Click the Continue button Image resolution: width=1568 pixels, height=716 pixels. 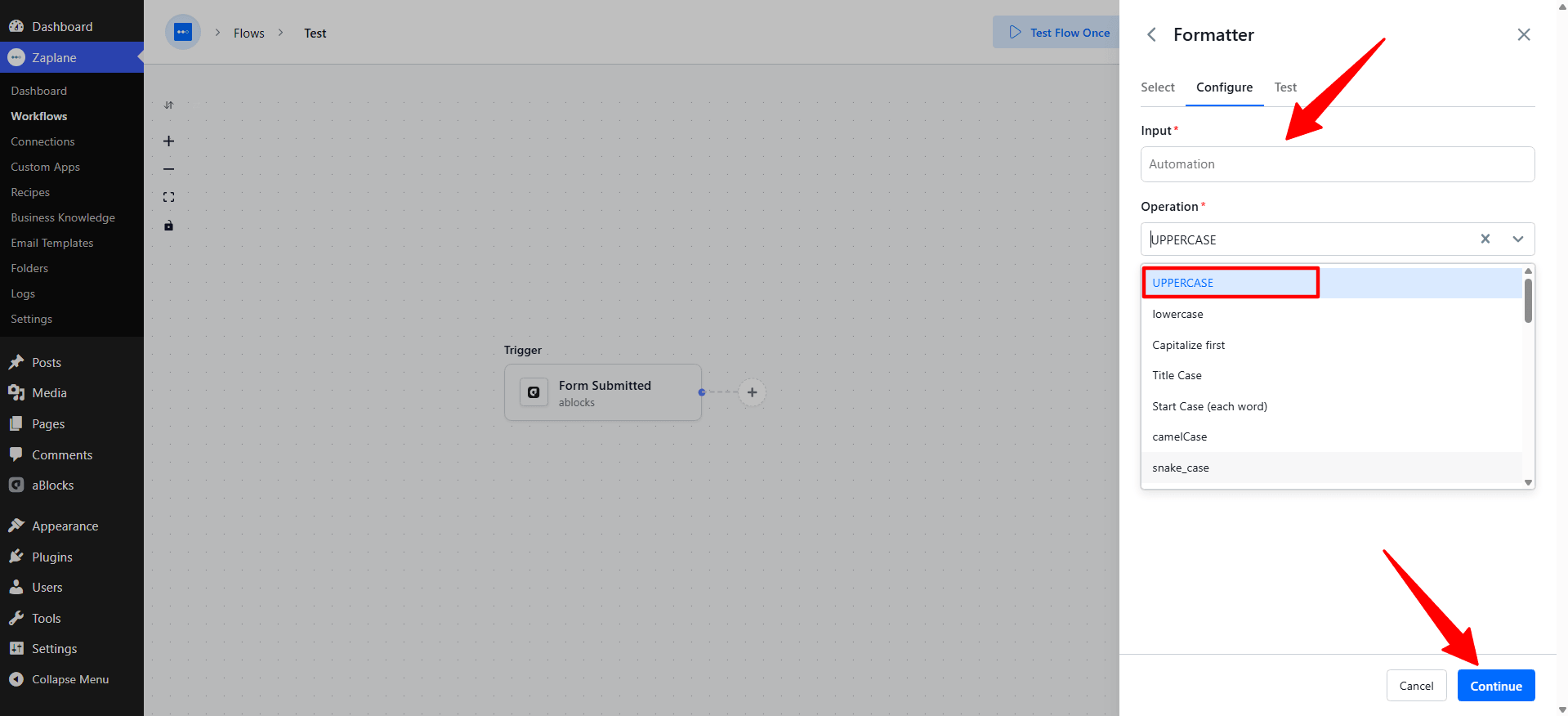click(x=1495, y=686)
